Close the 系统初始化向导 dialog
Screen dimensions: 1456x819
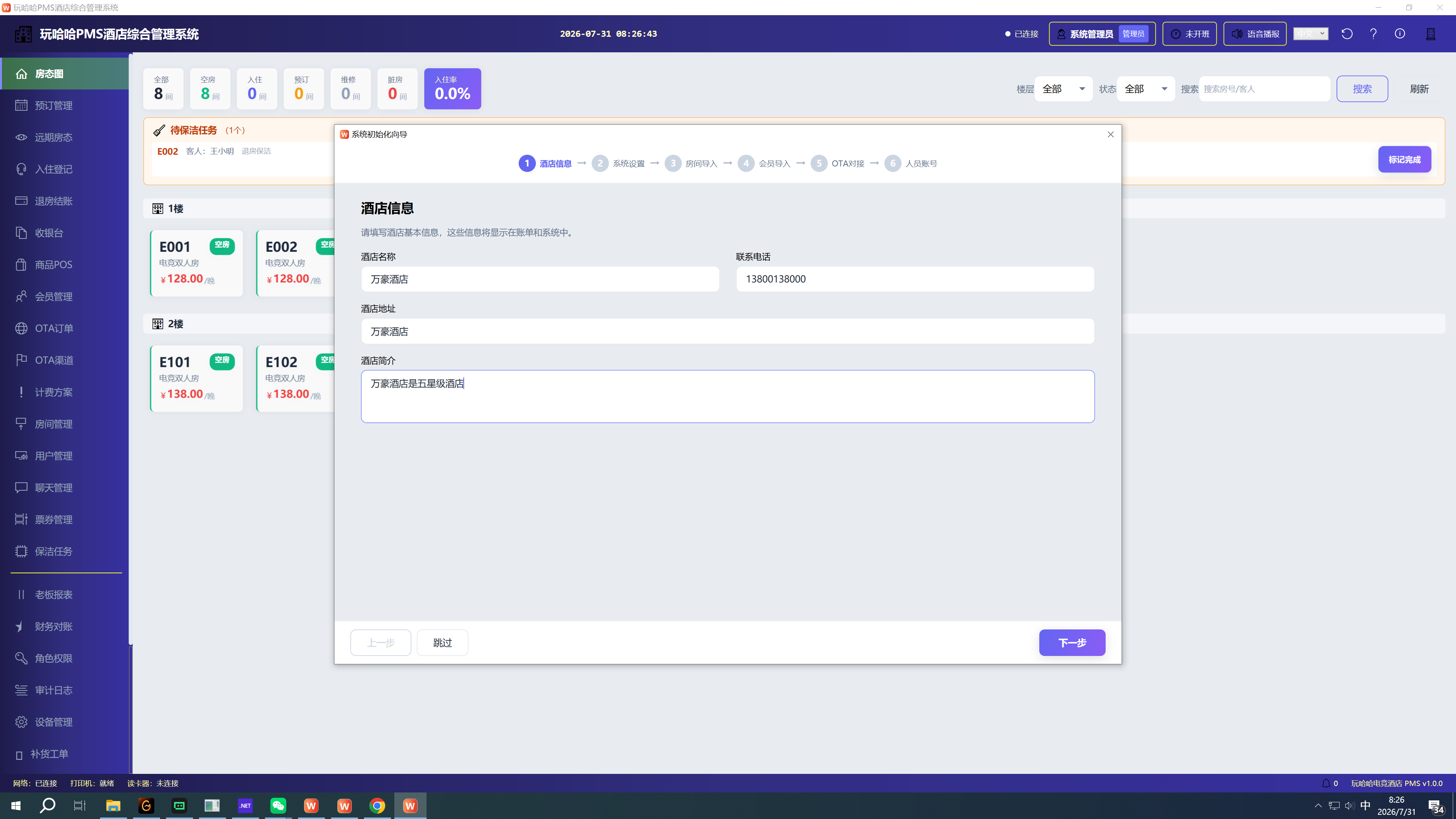tap(1111, 135)
